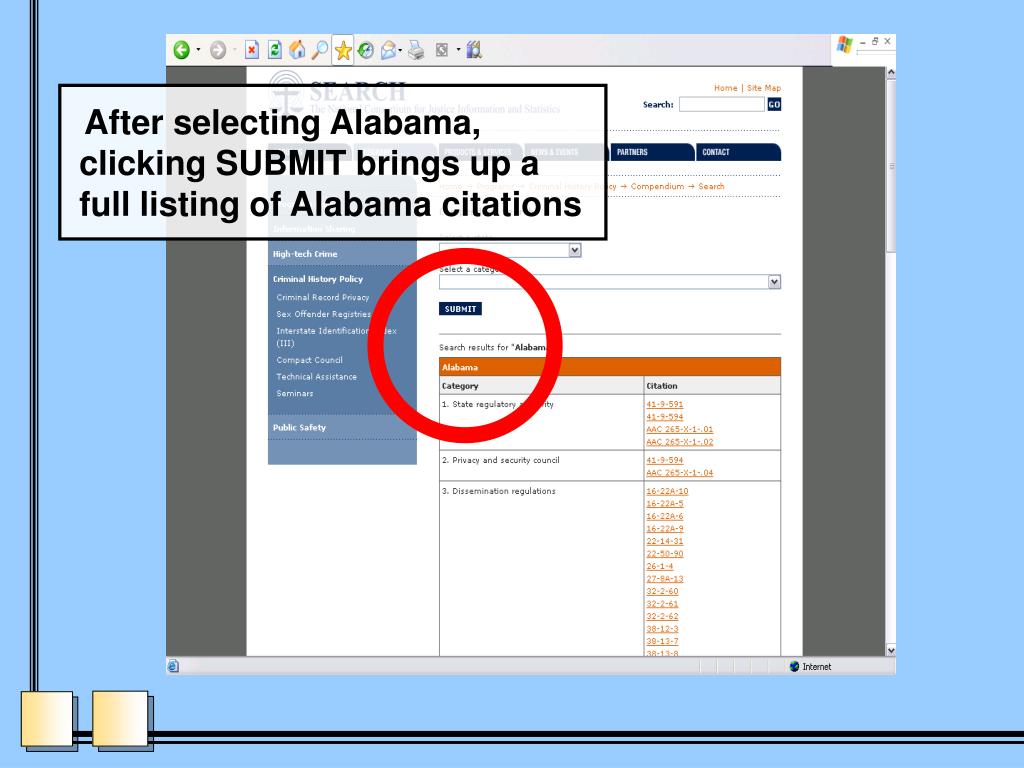Open citation 38-13-7
Screen dimensions: 1024x768
(662, 642)
